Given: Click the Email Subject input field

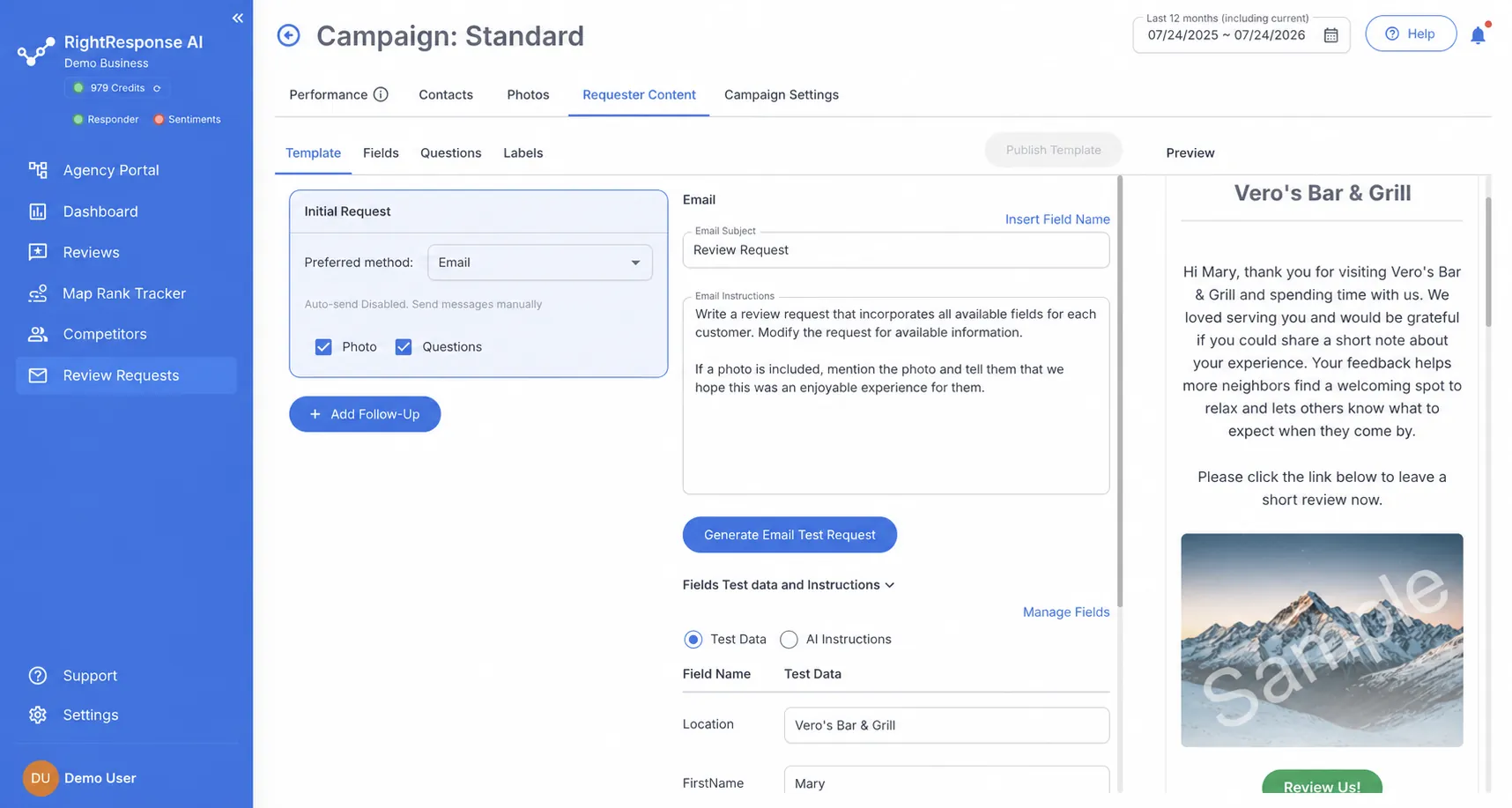Looking at the screenshot, I should pyautogui.click(x=896, y=250).
